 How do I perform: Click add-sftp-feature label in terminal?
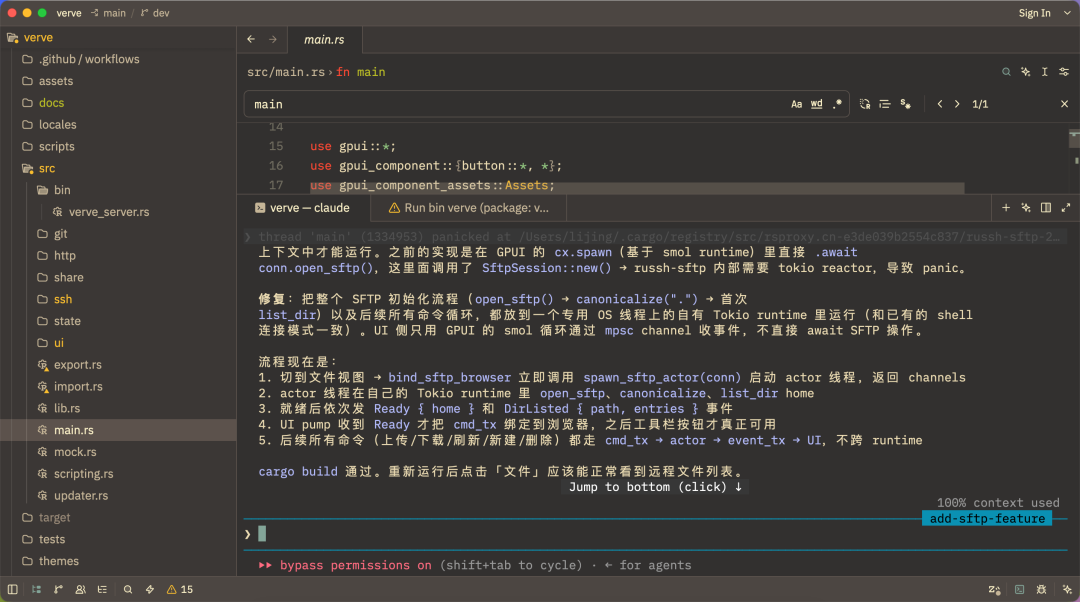[x=987, y=519]
